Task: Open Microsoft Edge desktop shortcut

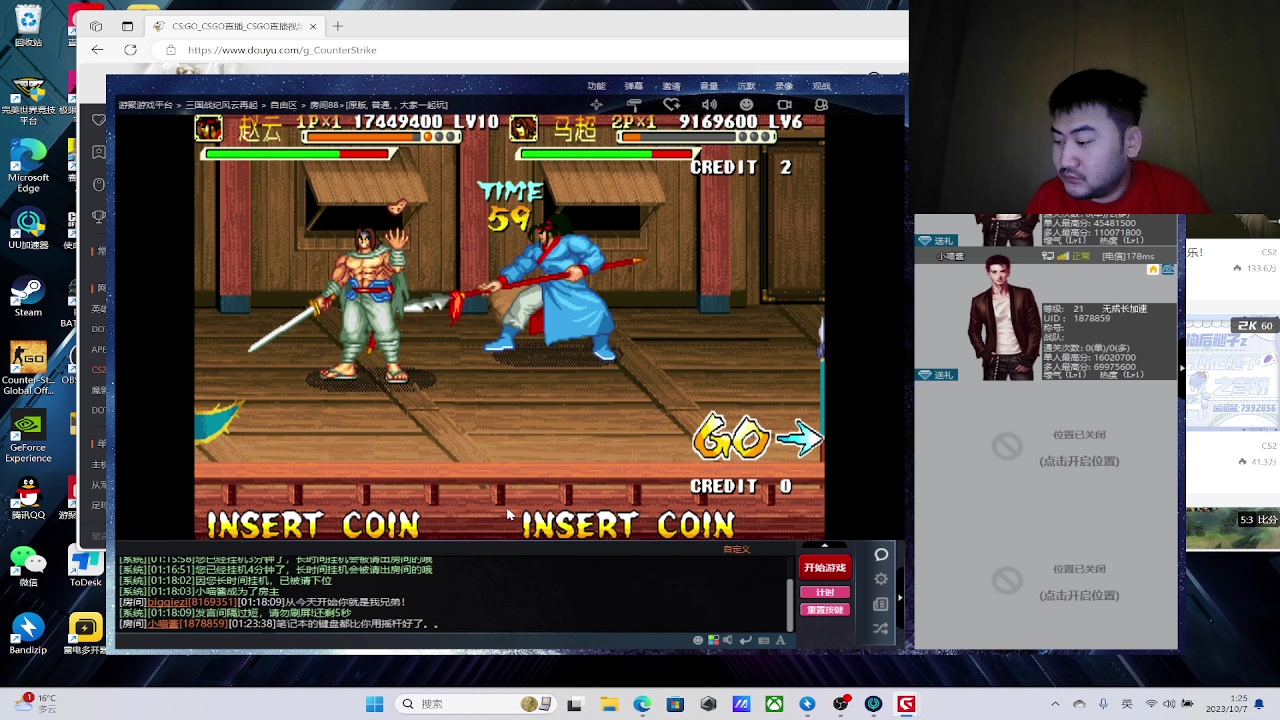Action: [28, 166]
